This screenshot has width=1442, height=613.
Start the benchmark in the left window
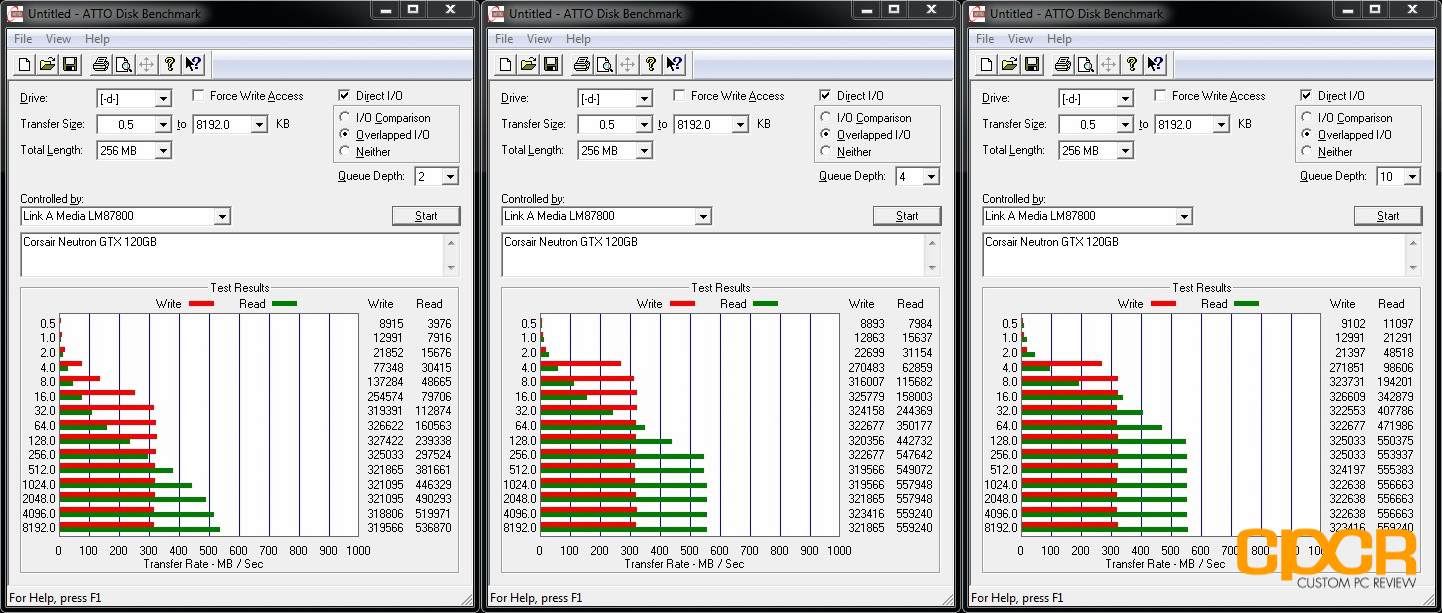click(426, 216)
